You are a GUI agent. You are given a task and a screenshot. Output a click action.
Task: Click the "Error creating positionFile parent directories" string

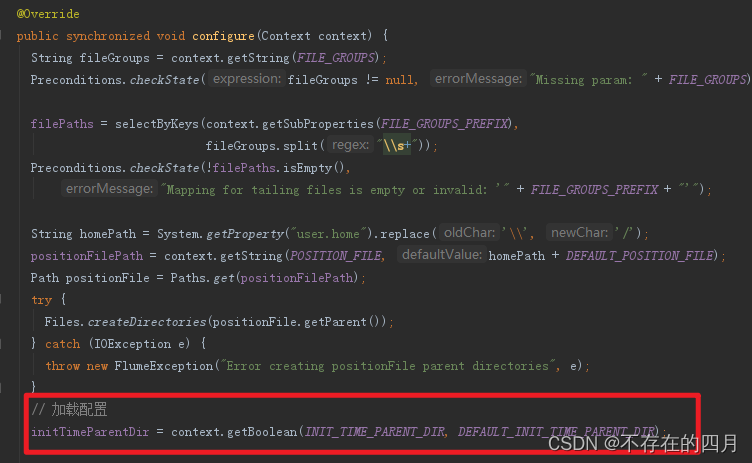(x=388, y=366)
